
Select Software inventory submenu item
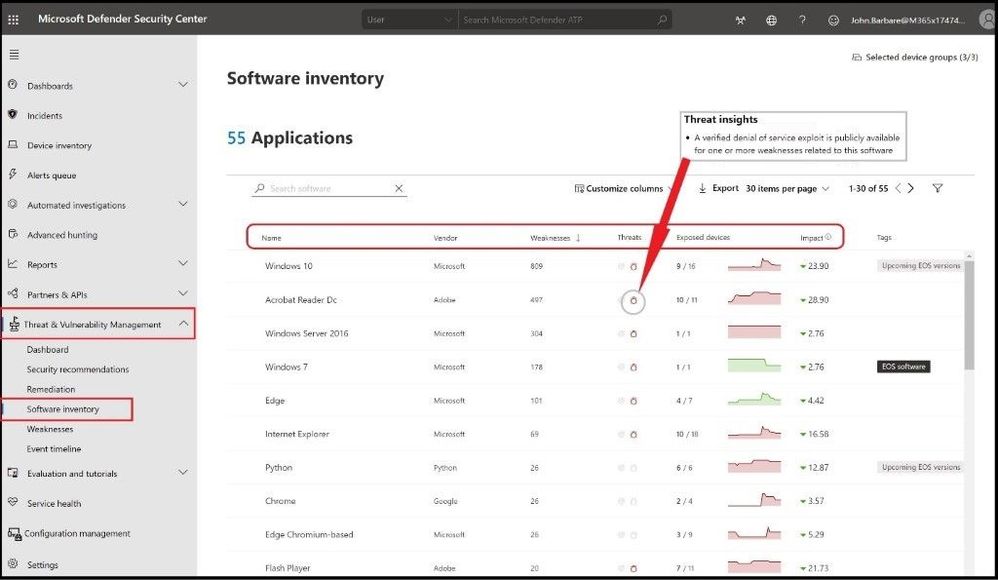coord(63,409)
